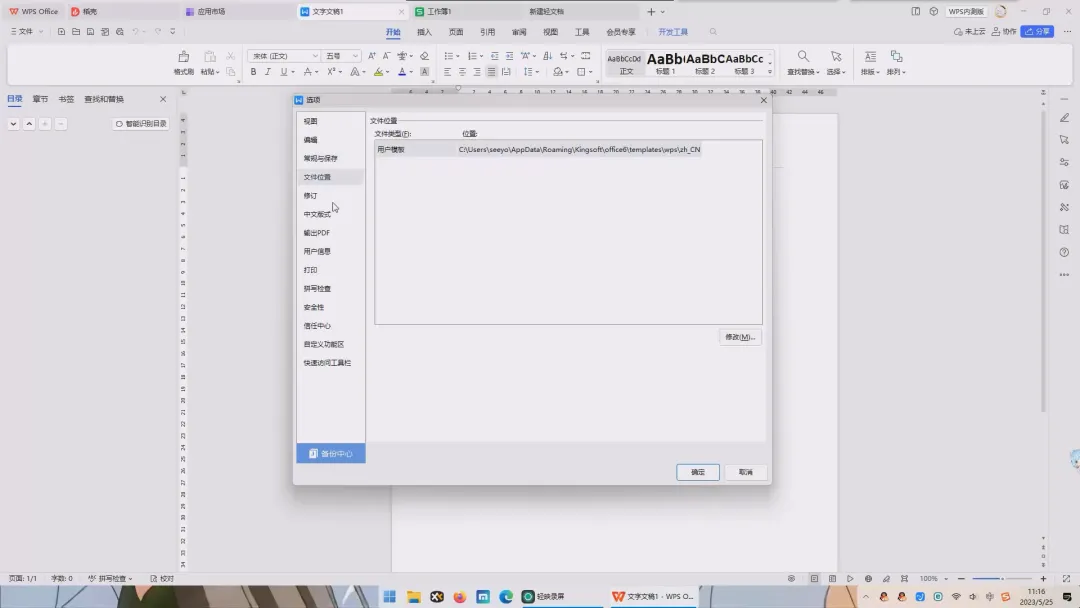Select the user template file location row

click(539, 149)
